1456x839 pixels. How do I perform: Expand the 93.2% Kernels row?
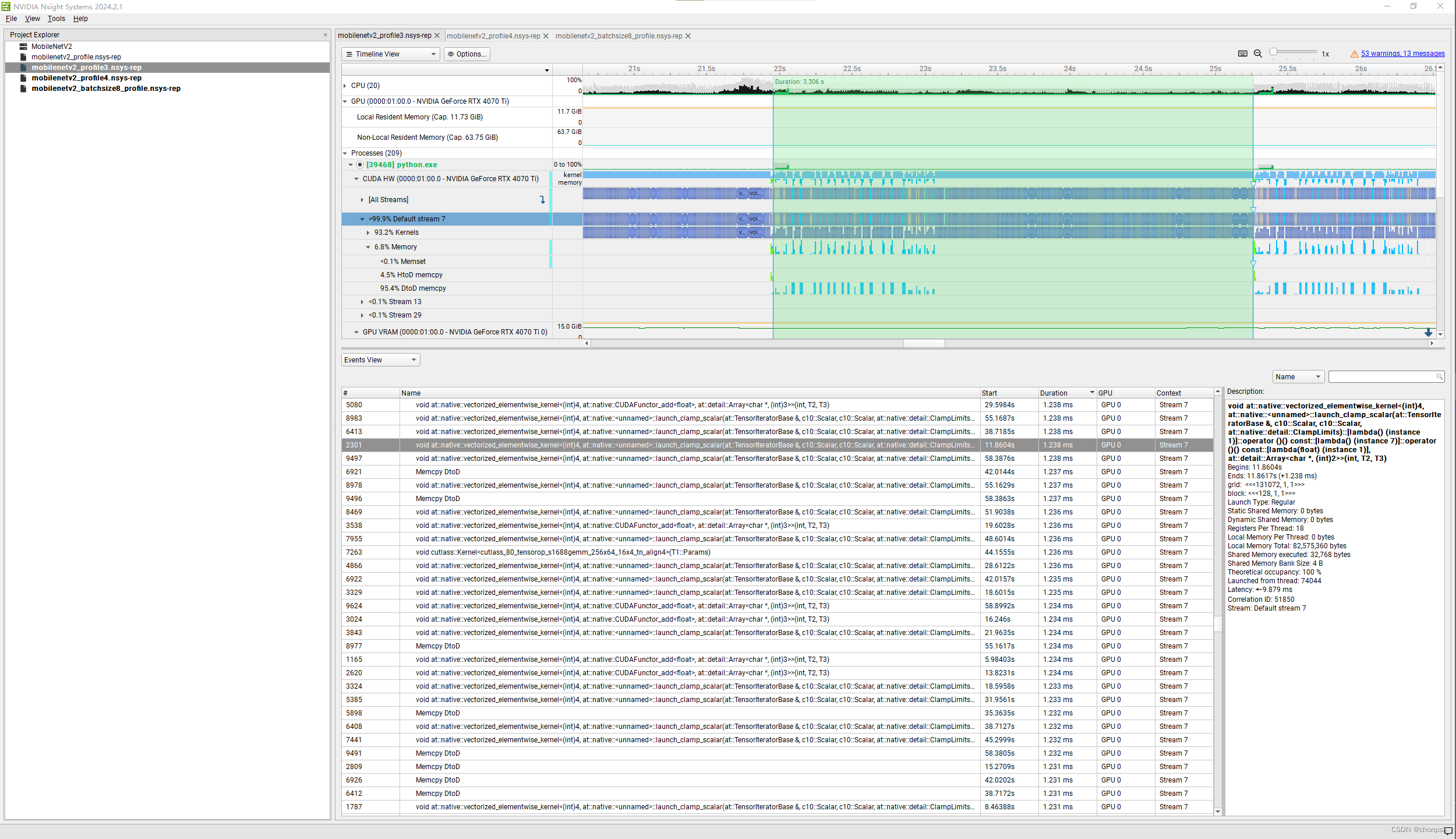coord(368,232)
